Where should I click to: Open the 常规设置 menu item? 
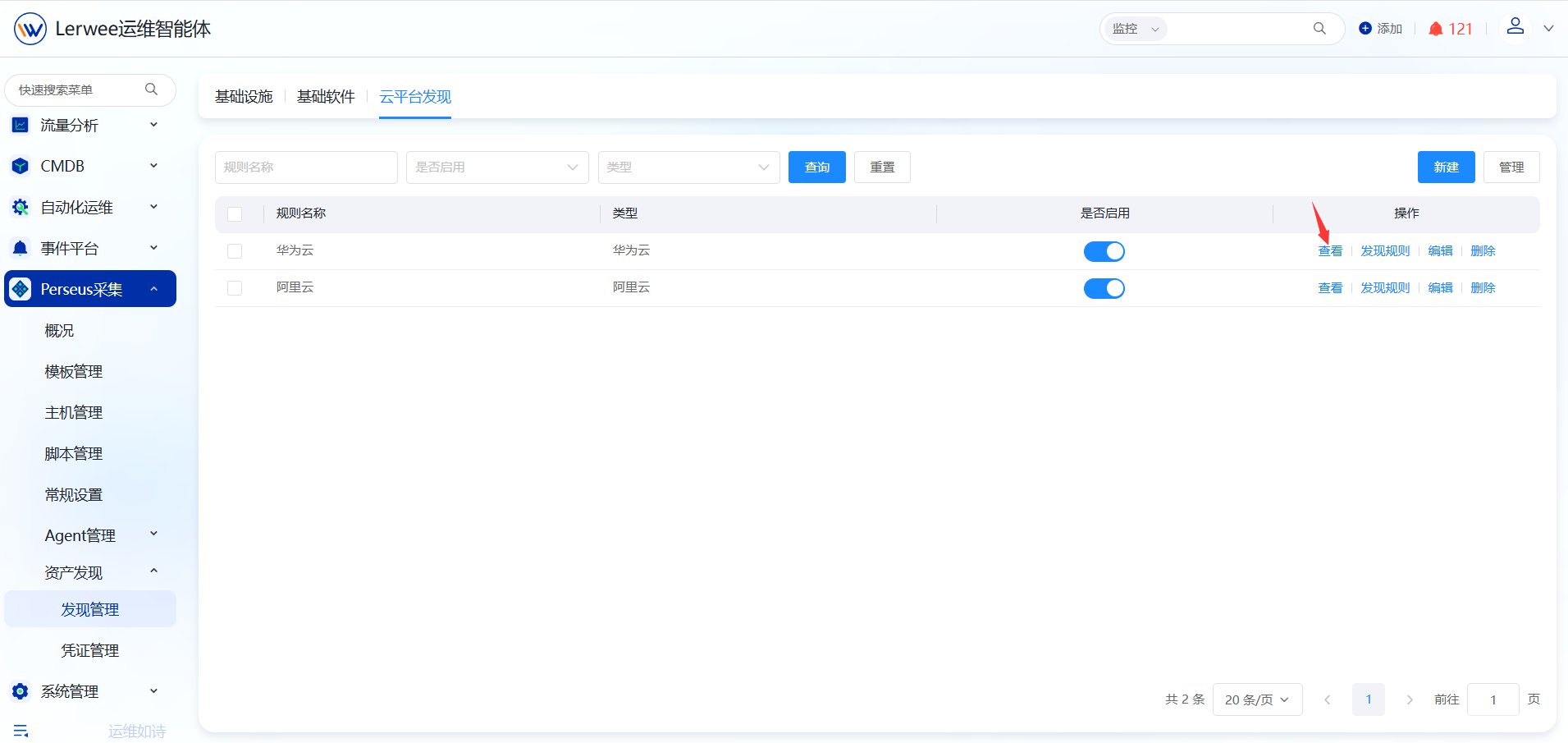point(74,495)
